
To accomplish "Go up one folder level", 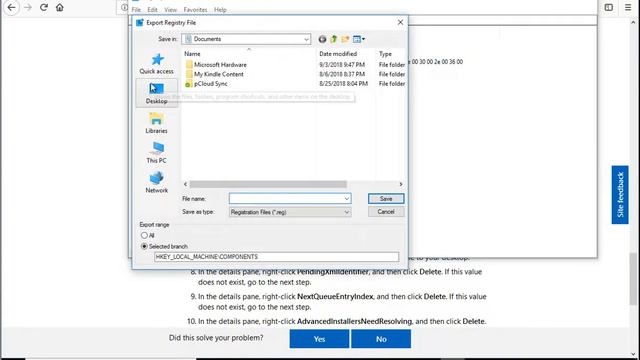I will click(333, 39).
